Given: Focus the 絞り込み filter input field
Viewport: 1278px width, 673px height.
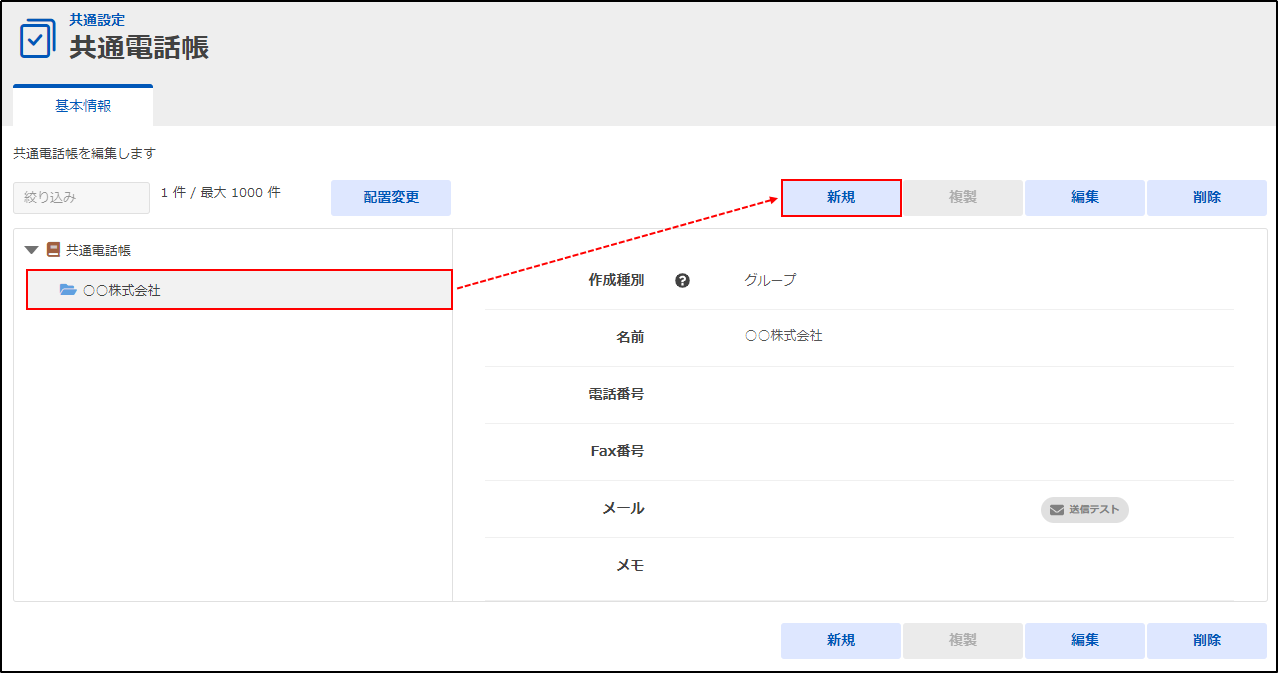Looking at the screenshot, I should click(81, 197).
